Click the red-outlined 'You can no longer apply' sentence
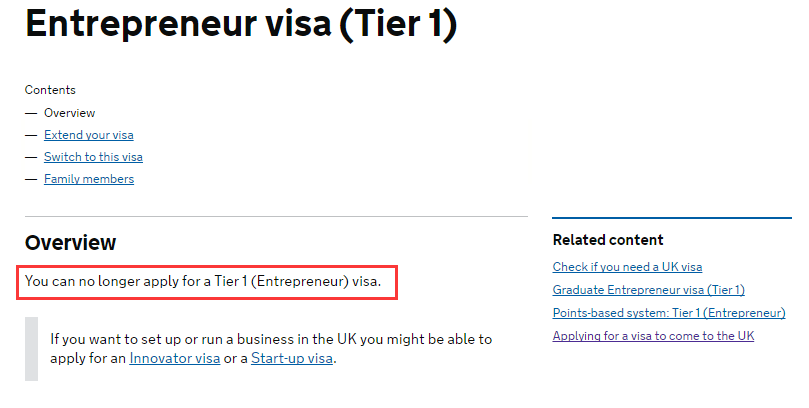Image resolution: width=809 pixels, height=408 pixels. (203, 282)
